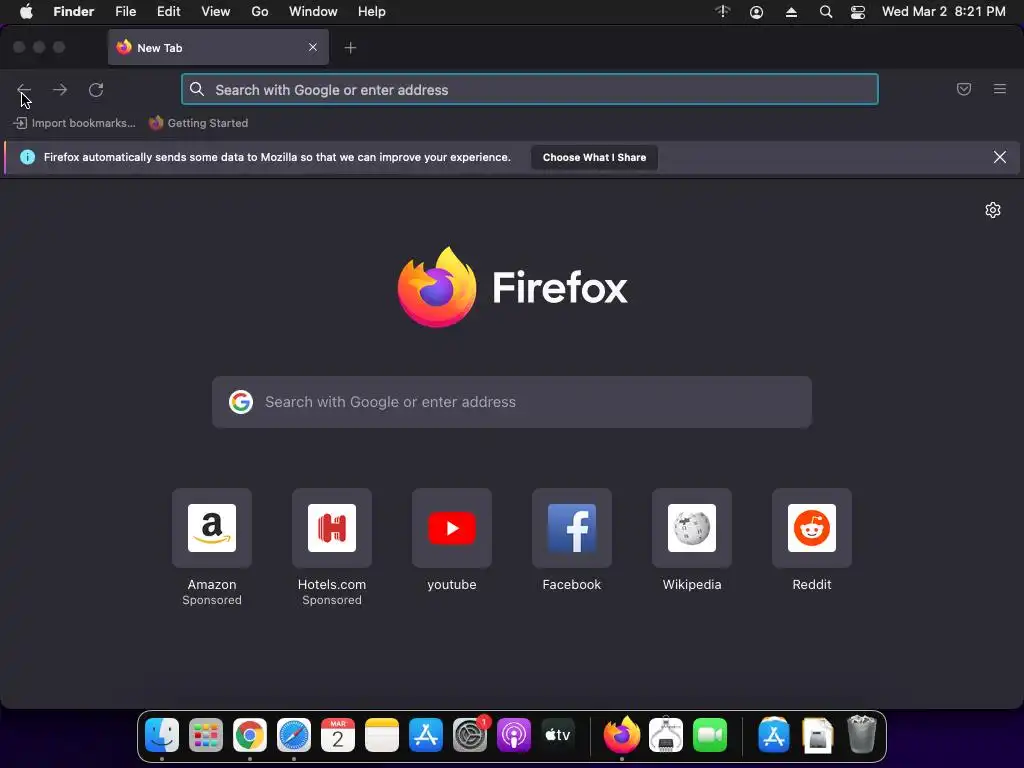1024x768 pixels.
Task: Open Calendar from the Dock
Action: pos(338,735)
